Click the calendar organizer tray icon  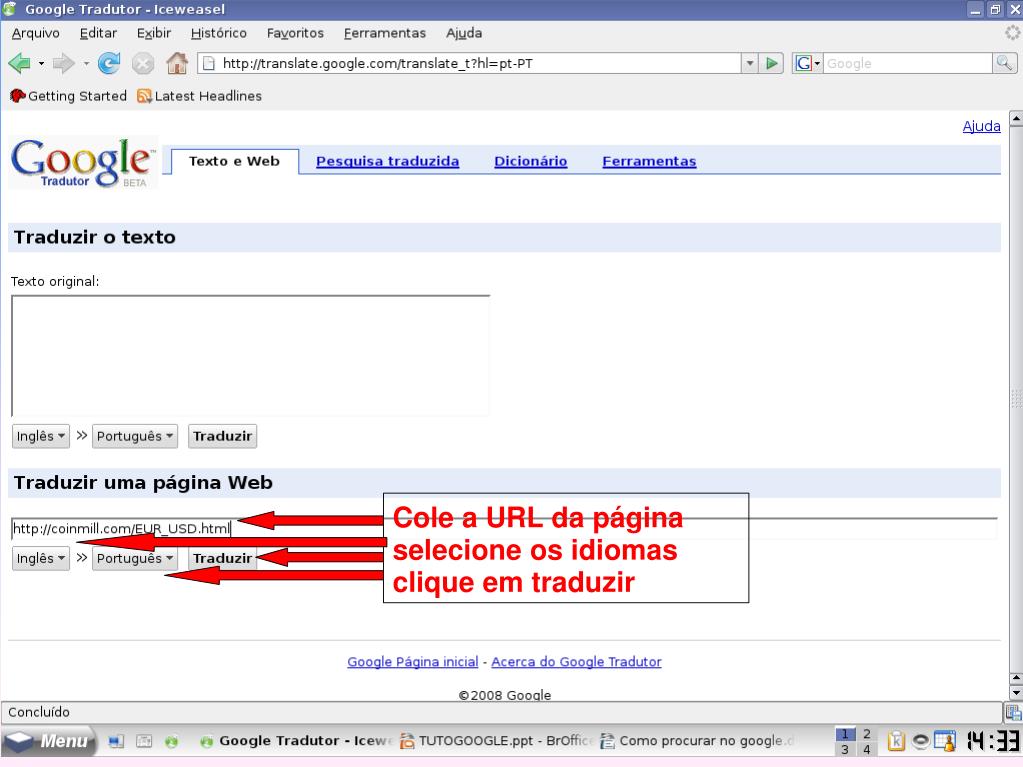[x=945, y=741]
